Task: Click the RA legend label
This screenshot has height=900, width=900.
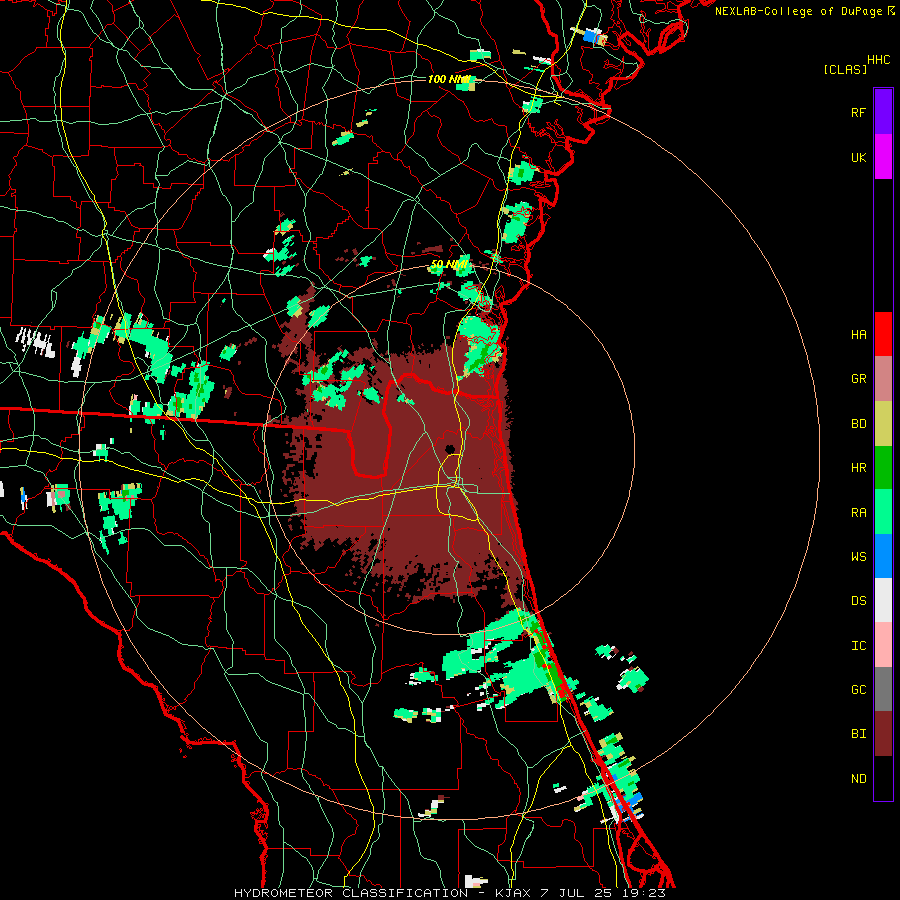Action: click(x=858, y=512)
